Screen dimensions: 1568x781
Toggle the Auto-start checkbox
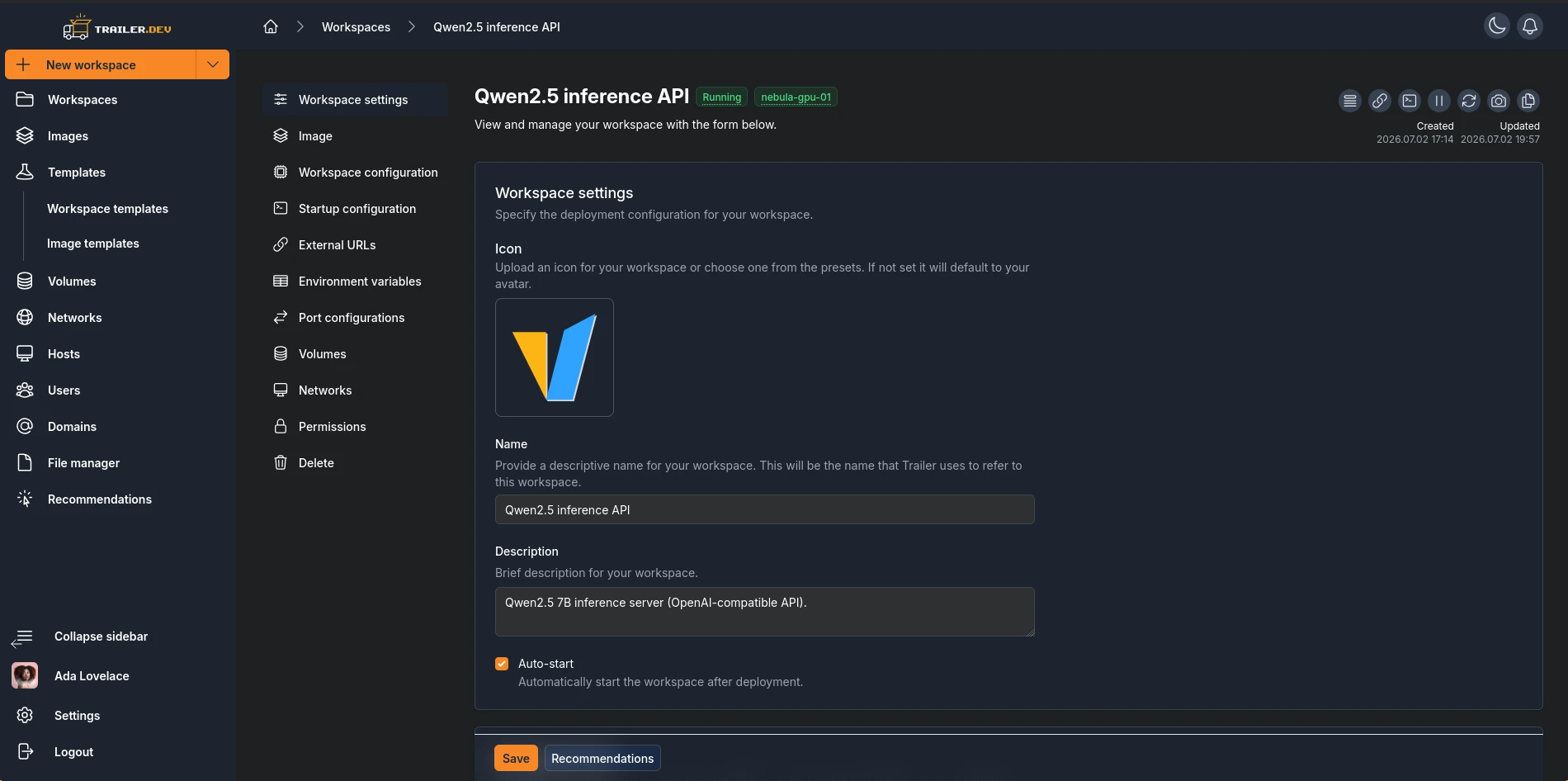pos(502,664)
